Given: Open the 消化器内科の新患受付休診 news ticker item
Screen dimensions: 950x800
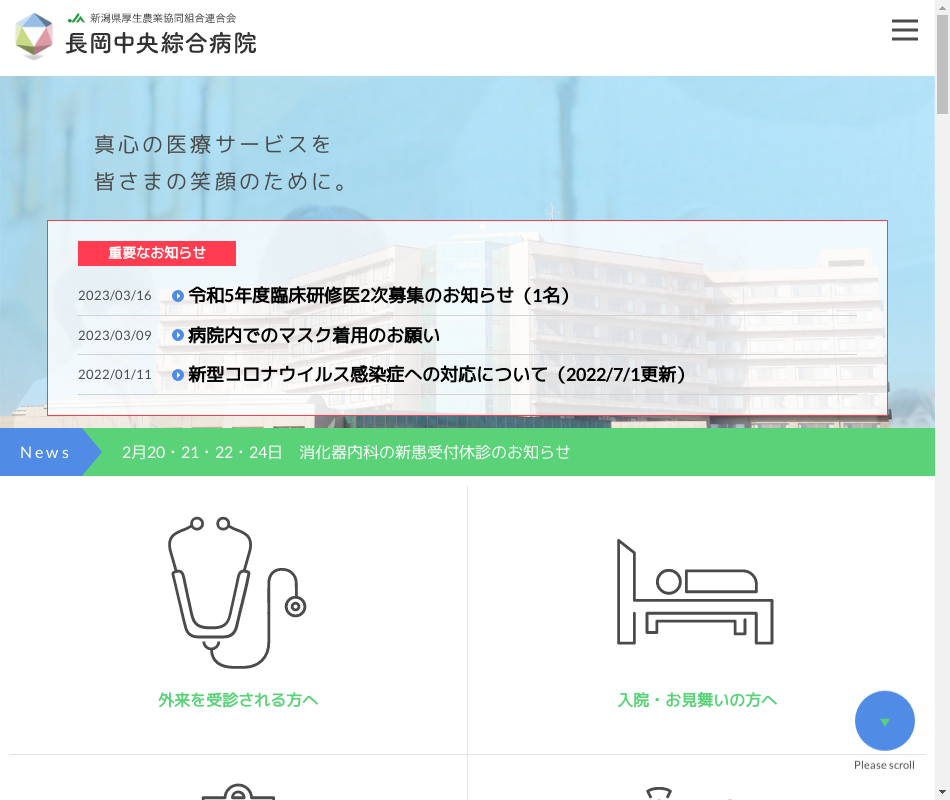Looking at the screenshot, I should pos(346,452).
